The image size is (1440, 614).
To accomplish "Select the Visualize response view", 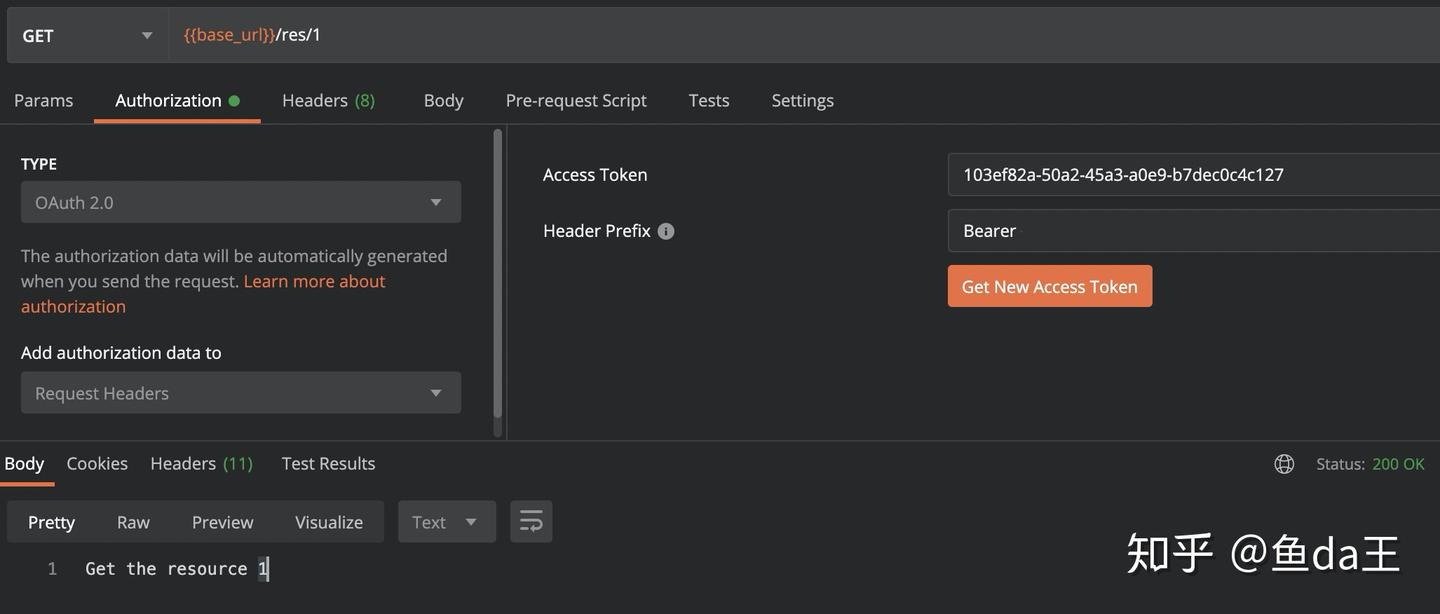I will coord(328,522).
